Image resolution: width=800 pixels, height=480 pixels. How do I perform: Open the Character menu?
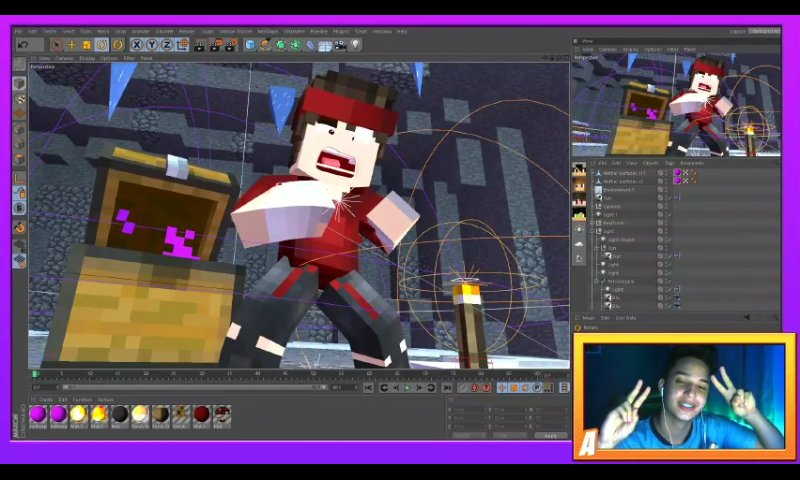[x=294, y=32]
